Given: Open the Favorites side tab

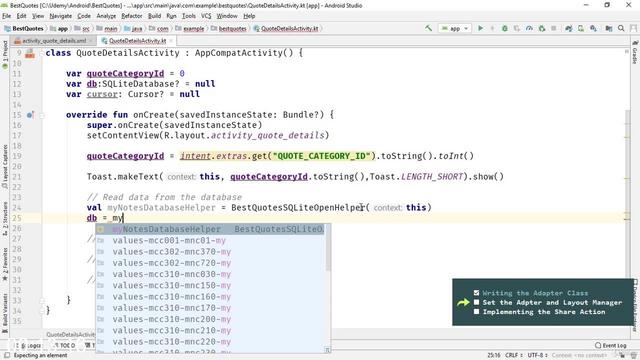Looking at the screenshot, I should [5, 264].
